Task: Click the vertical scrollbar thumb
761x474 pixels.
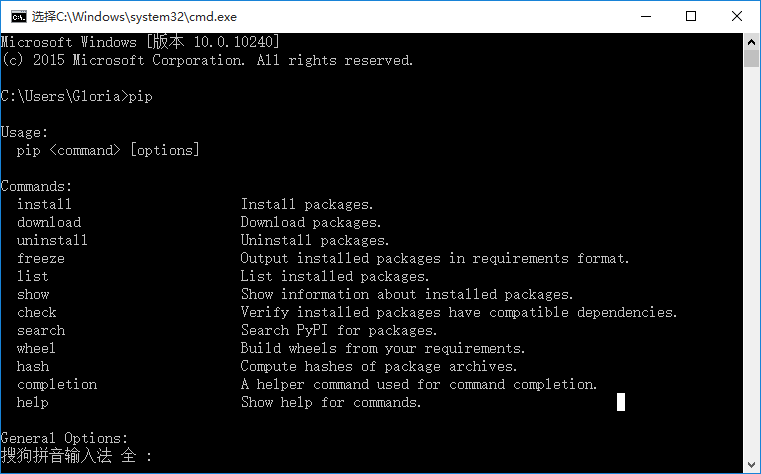Action: point(751,59)
